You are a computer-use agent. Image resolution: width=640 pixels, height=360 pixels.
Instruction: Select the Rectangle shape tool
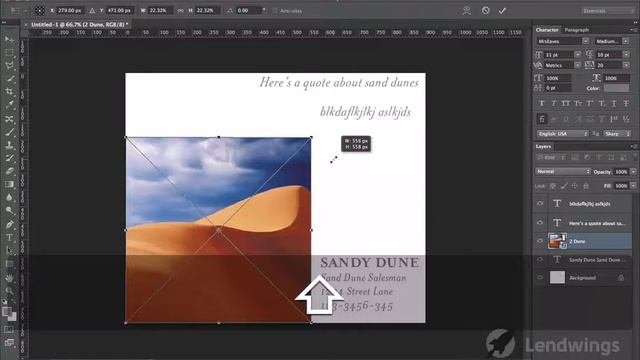(x=9, y=264)
